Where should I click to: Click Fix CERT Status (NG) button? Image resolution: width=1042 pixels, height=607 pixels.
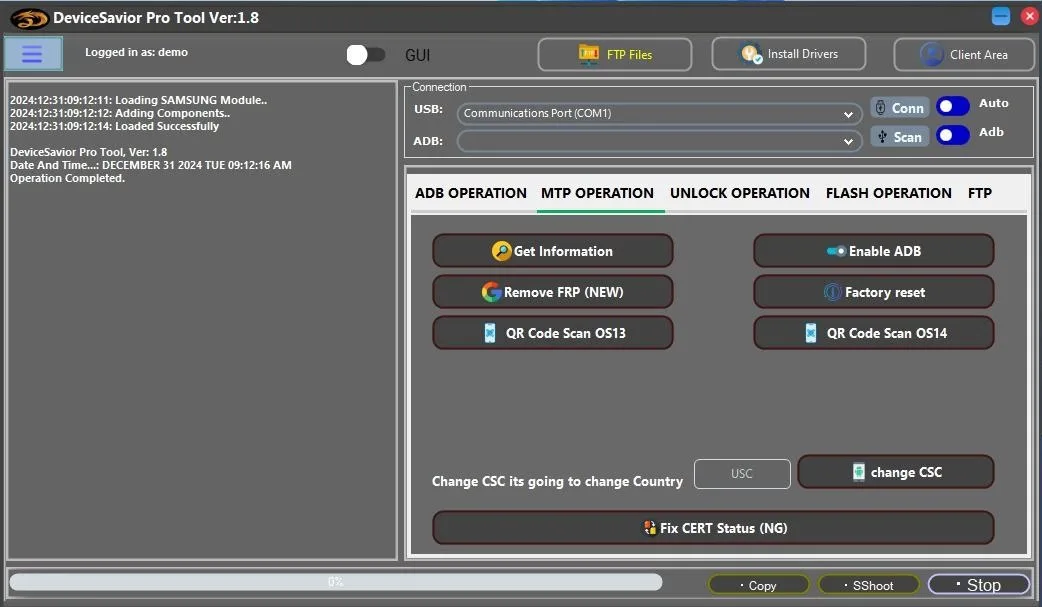pos(713,528)
